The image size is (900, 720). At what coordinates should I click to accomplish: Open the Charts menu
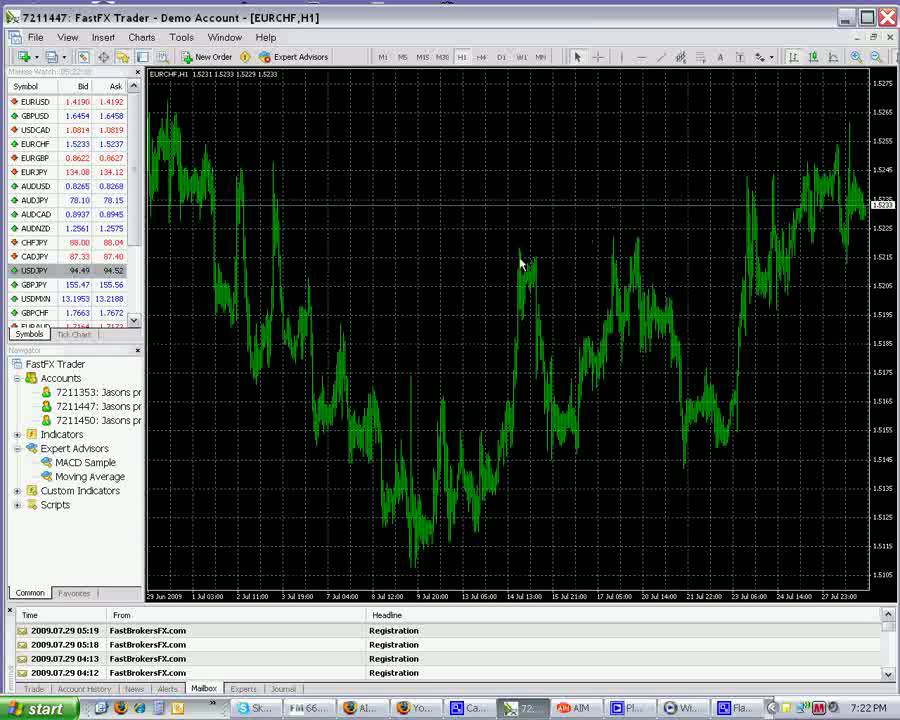(142, 37)
